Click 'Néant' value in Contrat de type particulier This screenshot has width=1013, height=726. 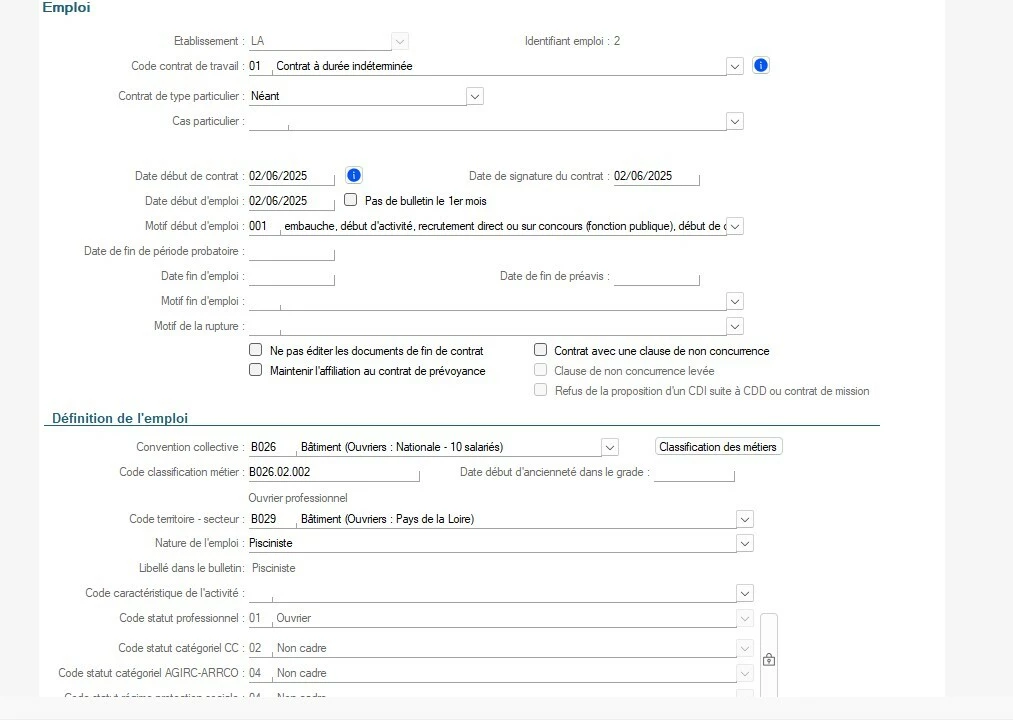pyautogui.click(x=265, y=96)
